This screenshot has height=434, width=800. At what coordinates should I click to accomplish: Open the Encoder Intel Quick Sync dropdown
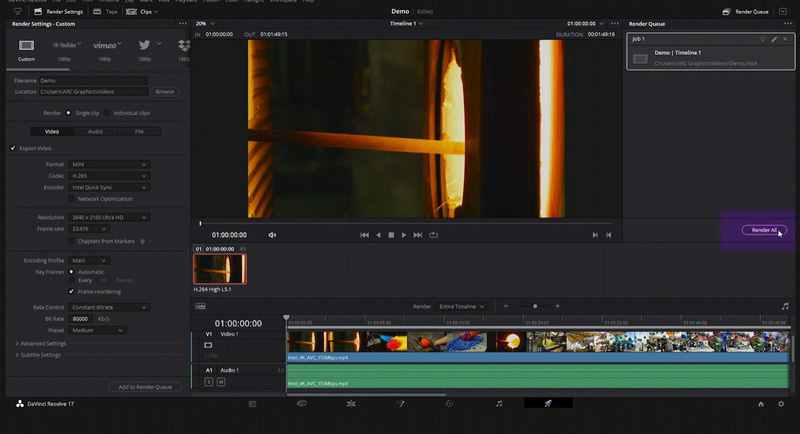tap(109, 188)
